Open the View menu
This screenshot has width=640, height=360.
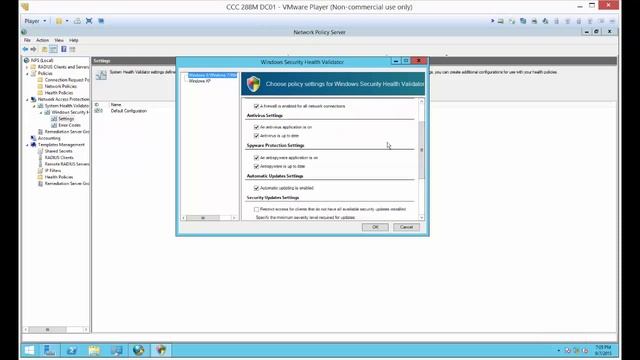click(59, 40)
